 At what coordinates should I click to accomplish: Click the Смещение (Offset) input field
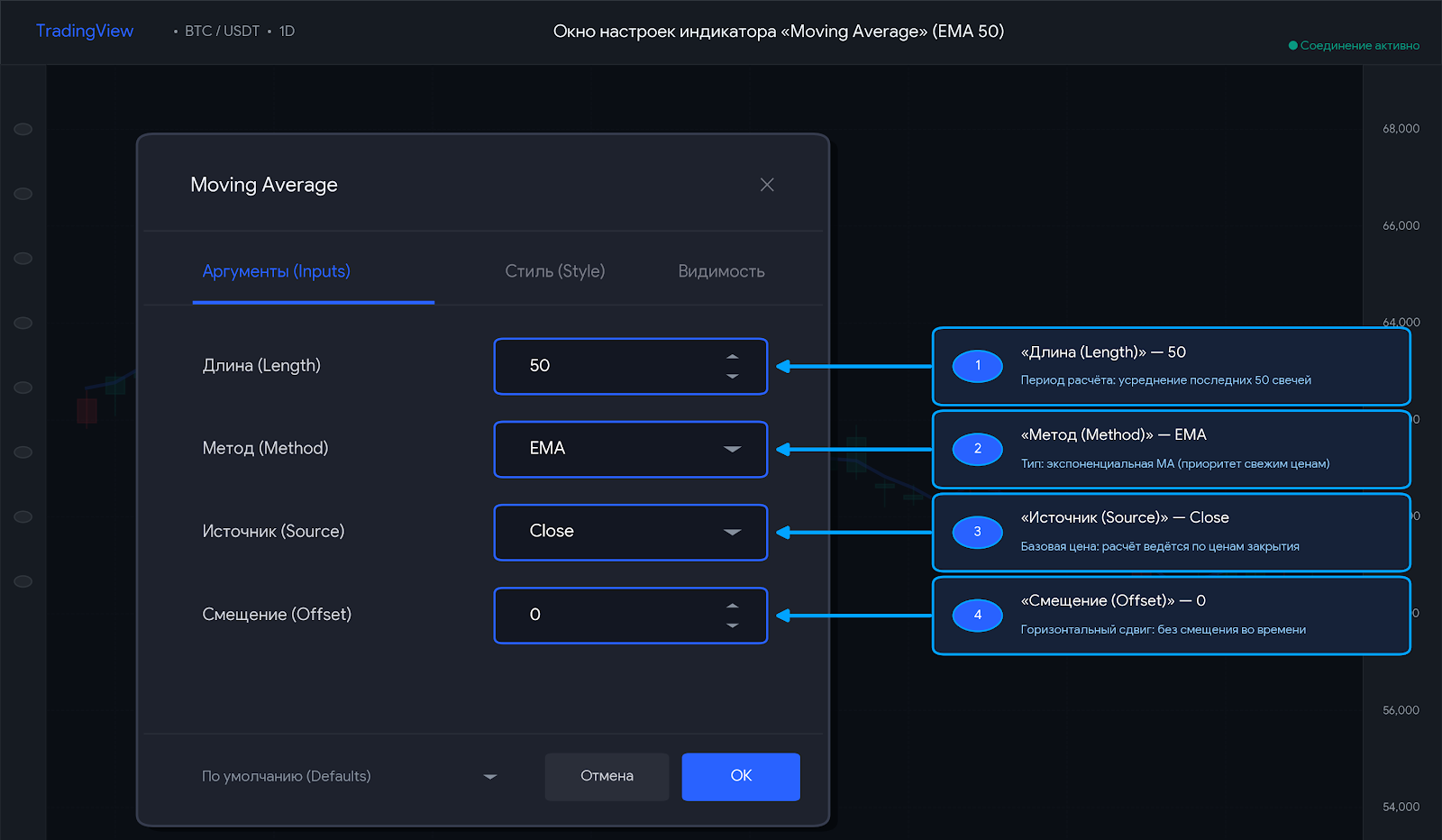pyautogui.click(x=631, y=615)
